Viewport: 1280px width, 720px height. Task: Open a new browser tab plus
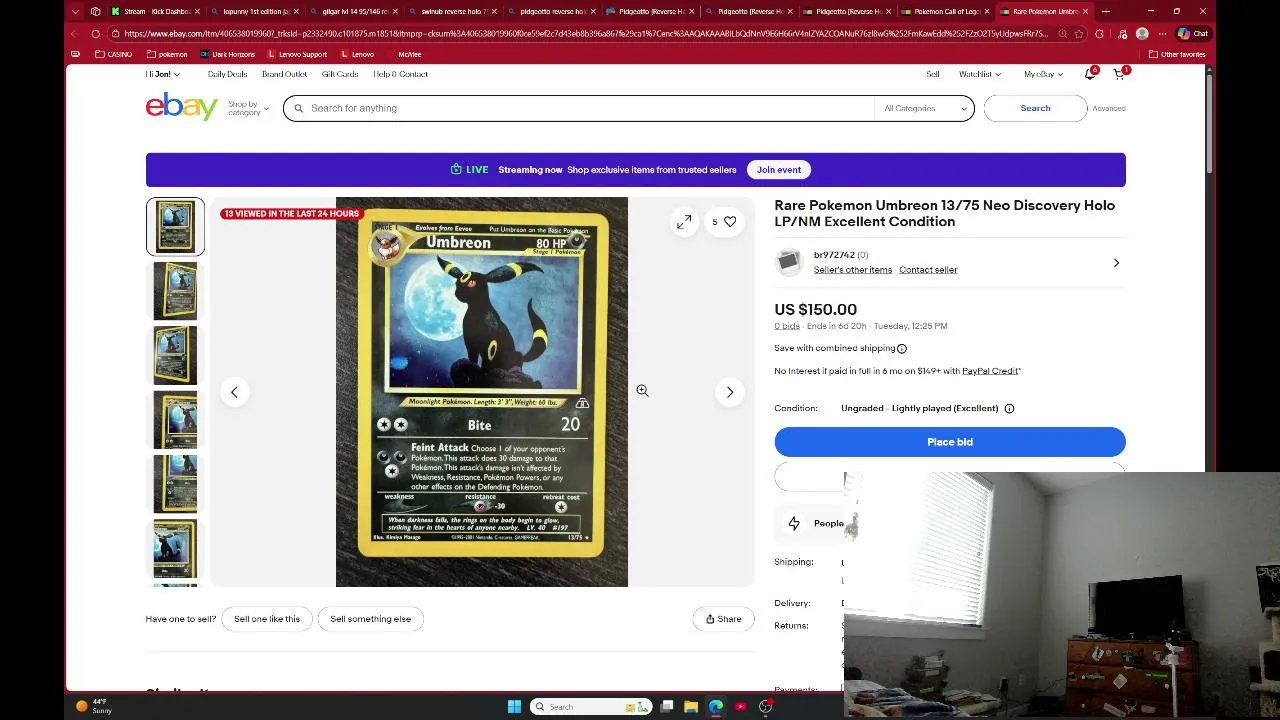click(1105, 11)
